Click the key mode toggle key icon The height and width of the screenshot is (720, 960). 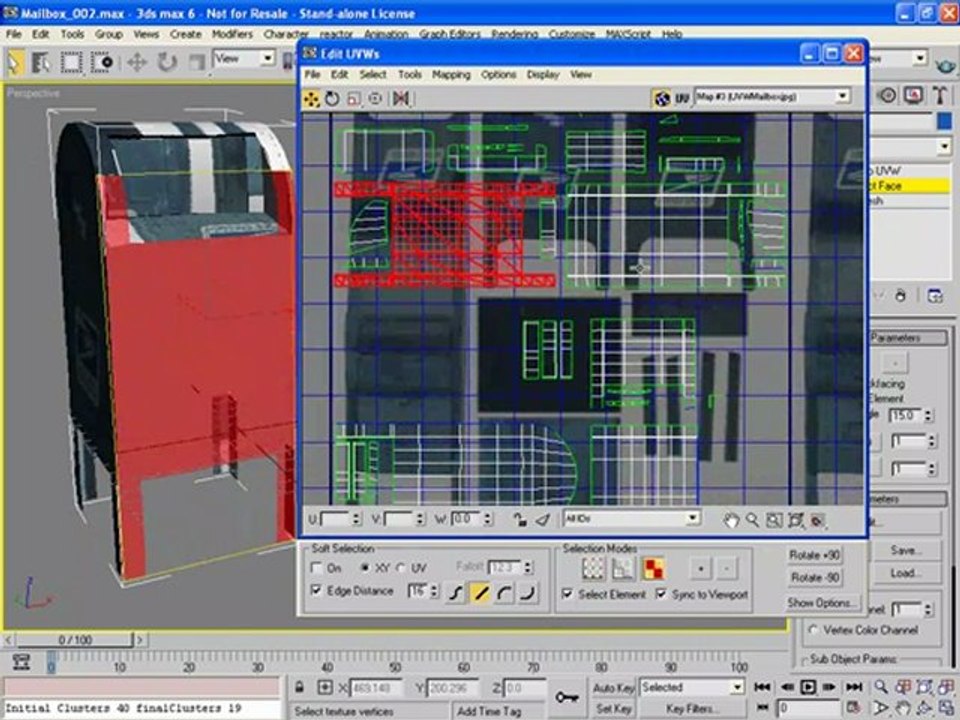click(566, 697)
